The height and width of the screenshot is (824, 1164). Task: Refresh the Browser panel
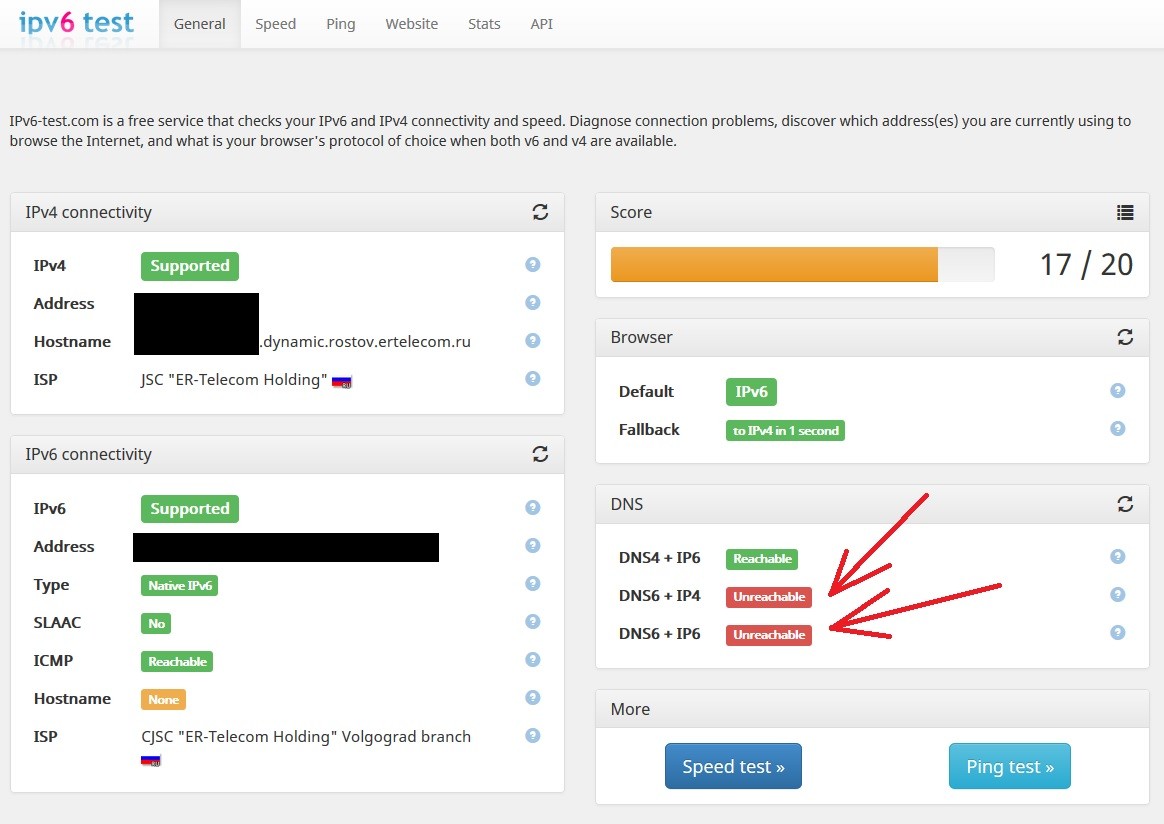[1125, 337]
